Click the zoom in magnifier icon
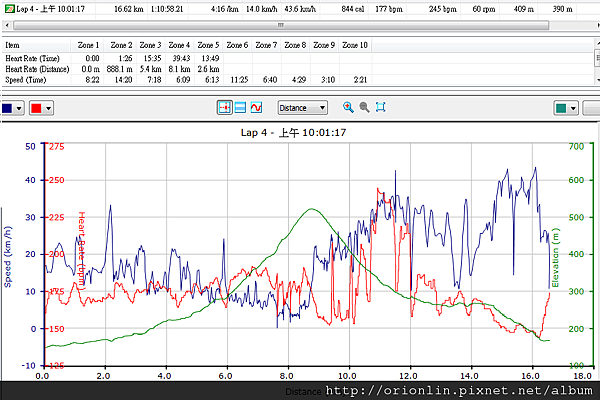The image size is (600, 400). click(348, 108)
